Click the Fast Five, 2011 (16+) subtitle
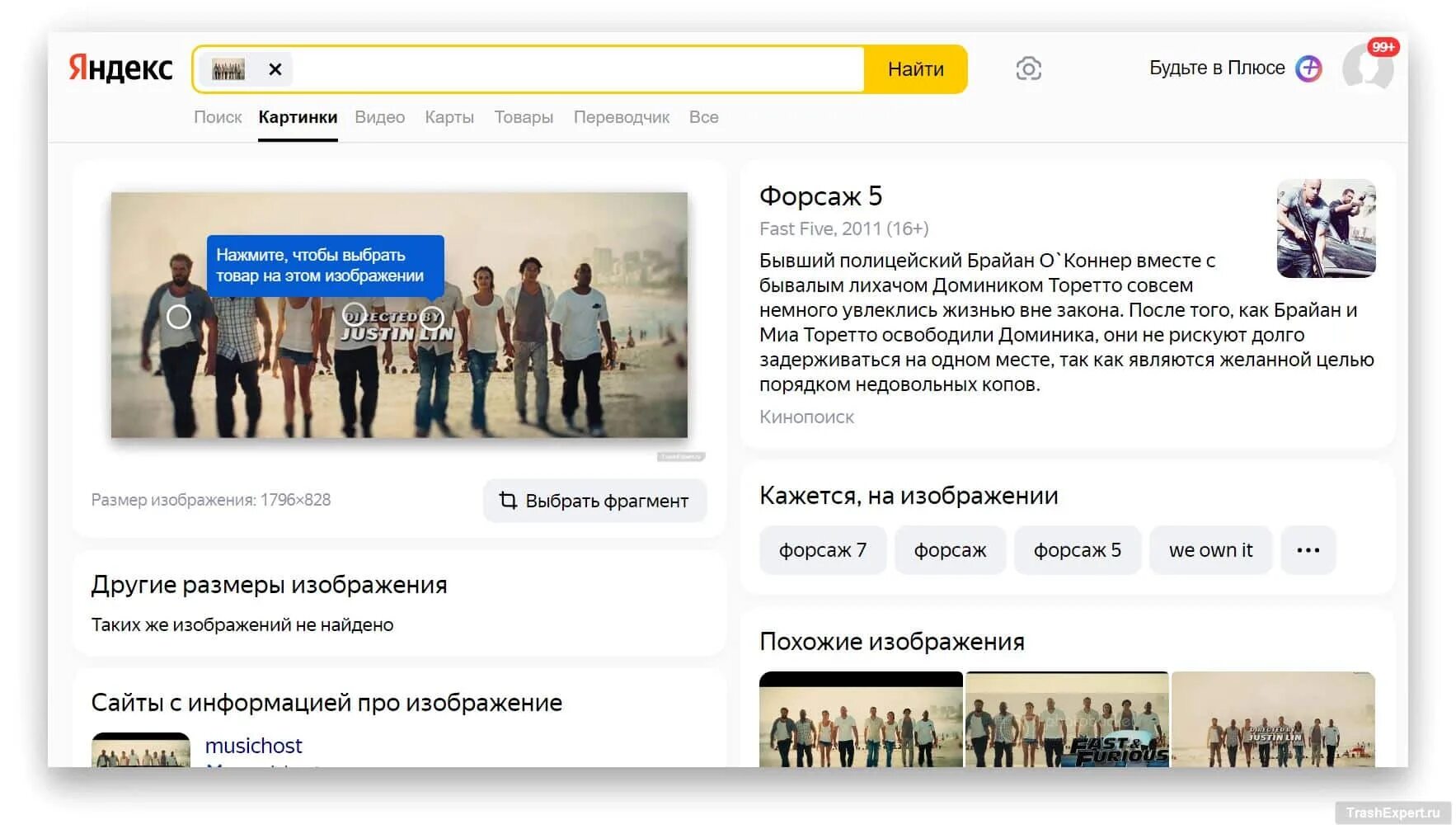Screen dimensions: 1456x829 843,228
